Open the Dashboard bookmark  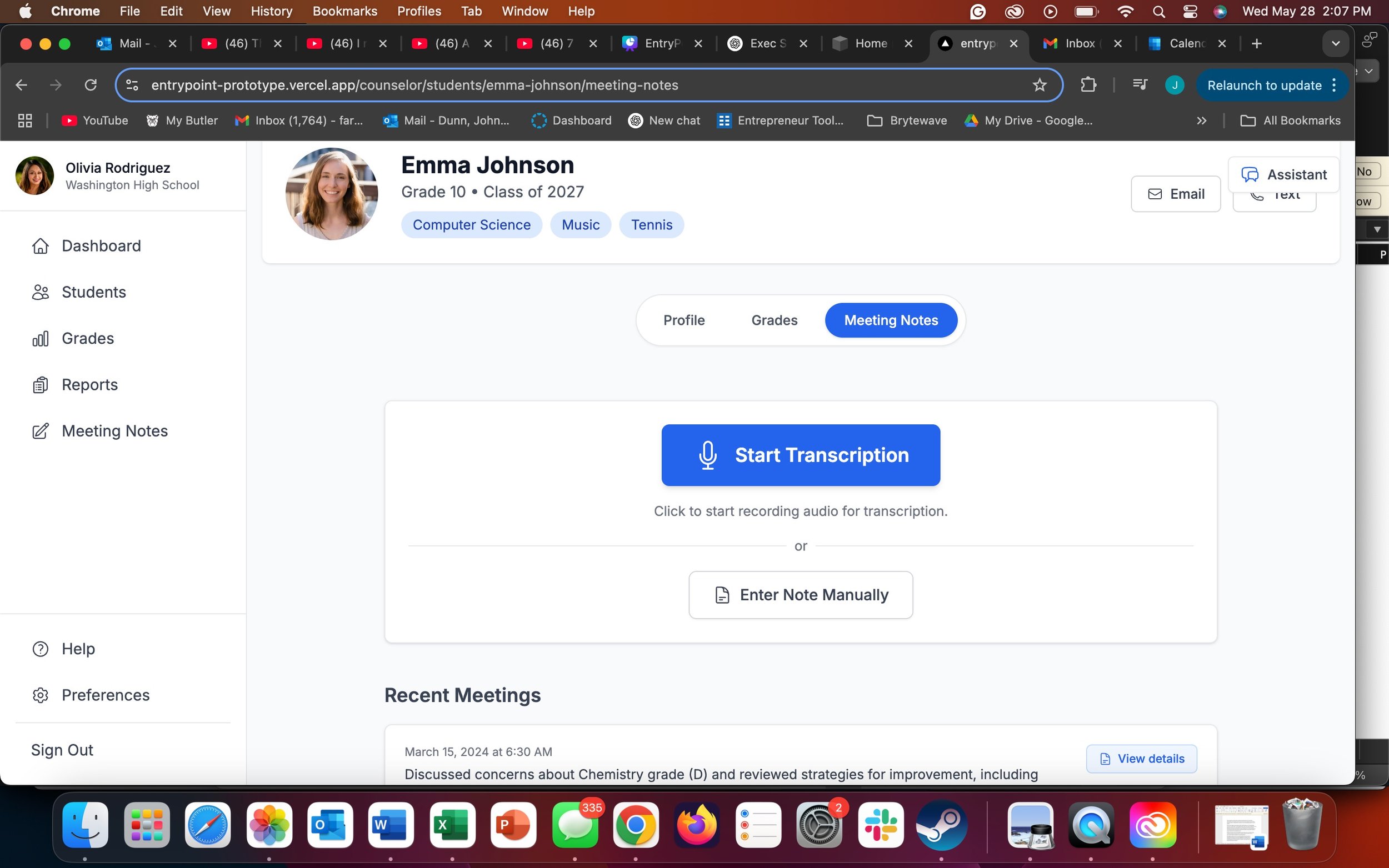coord(571,121)
